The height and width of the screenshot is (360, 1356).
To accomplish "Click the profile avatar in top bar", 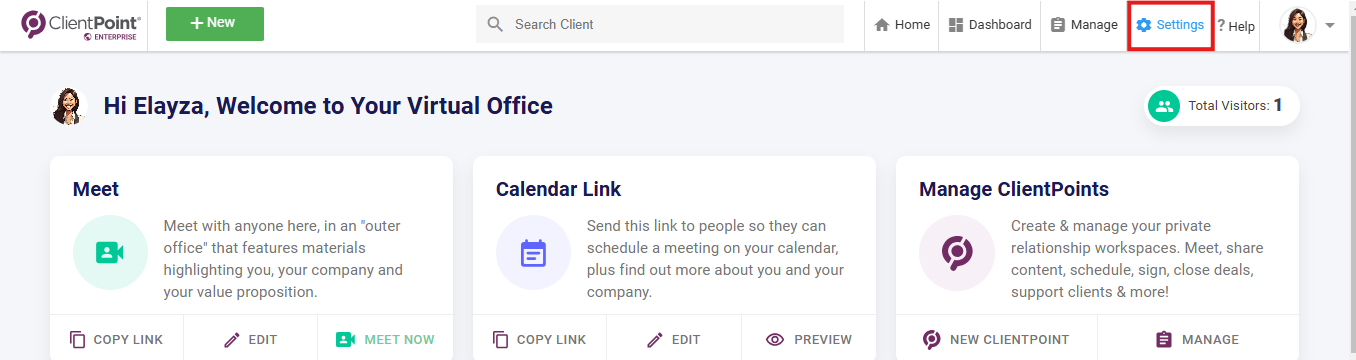I will [1297, 25].
